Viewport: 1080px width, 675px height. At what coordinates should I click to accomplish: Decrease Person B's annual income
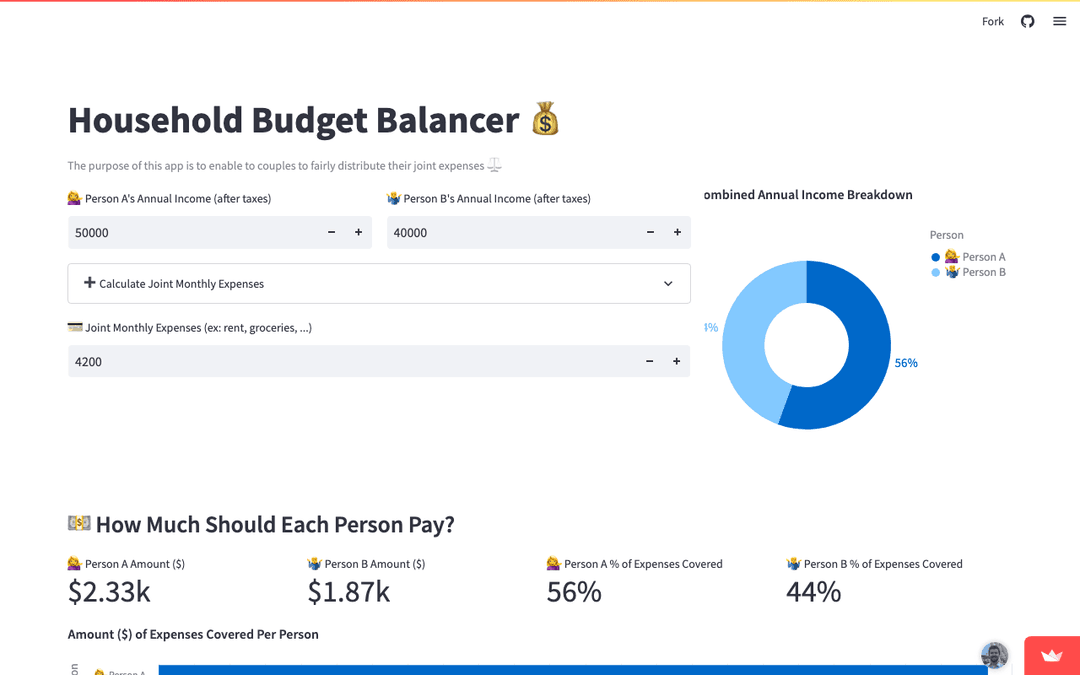tap(650, 232)
